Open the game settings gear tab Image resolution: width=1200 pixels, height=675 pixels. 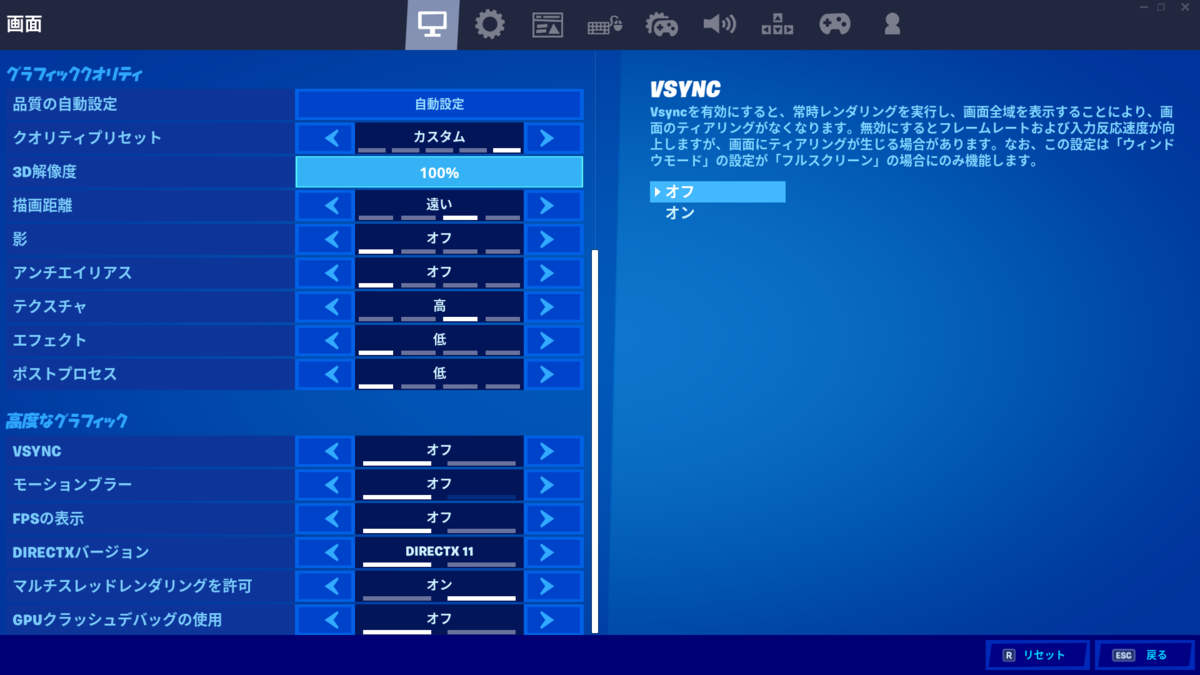(x=489, y=25)
